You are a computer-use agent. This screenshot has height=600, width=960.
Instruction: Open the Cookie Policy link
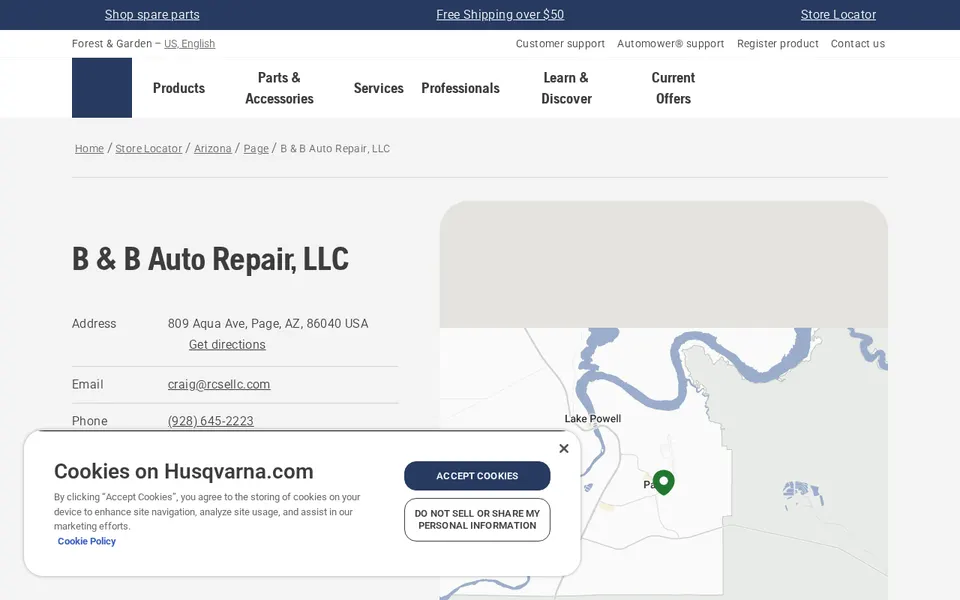point(86,541)
